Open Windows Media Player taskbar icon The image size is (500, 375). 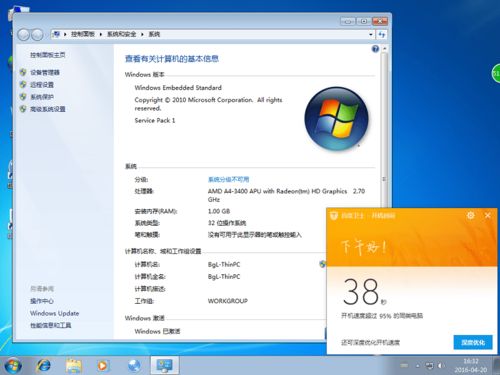tap(103, 366)
